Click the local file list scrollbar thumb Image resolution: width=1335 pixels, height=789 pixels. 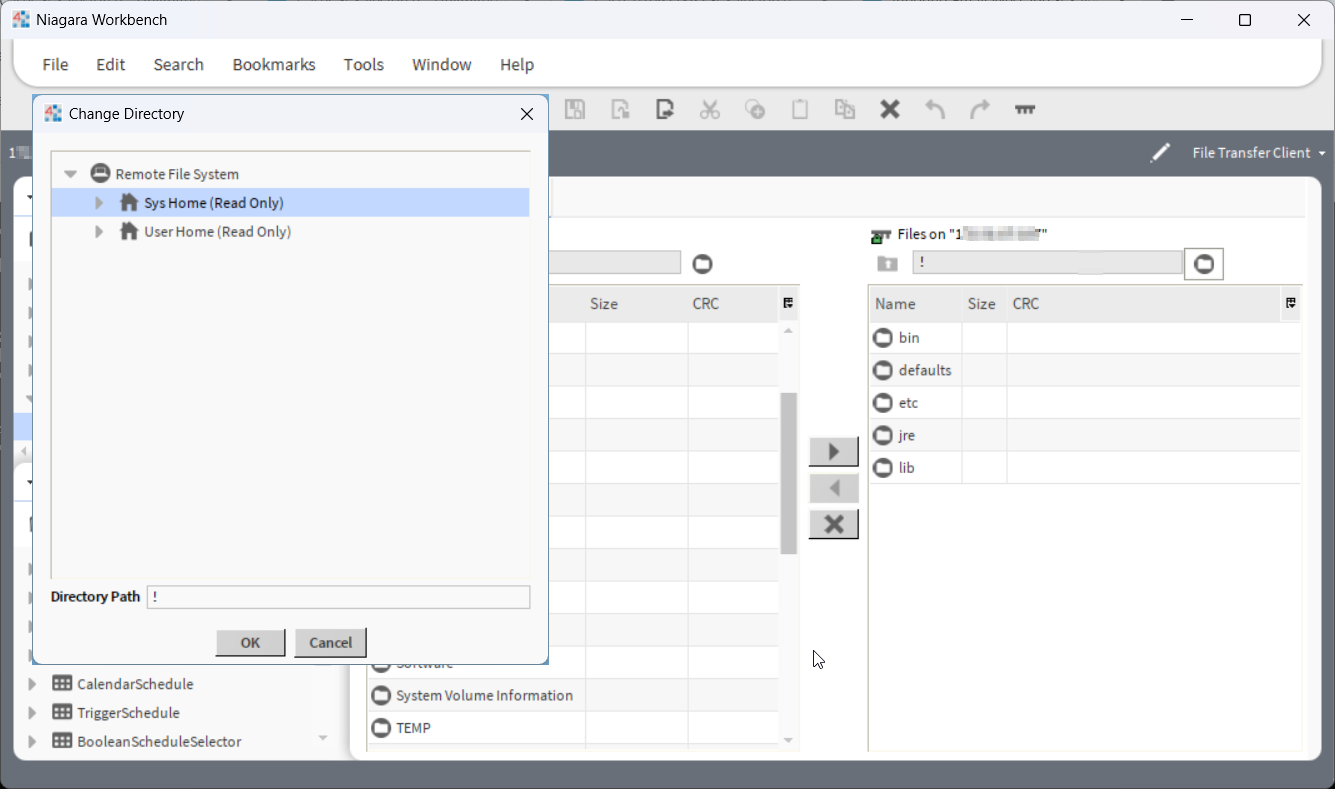(788, 473)
